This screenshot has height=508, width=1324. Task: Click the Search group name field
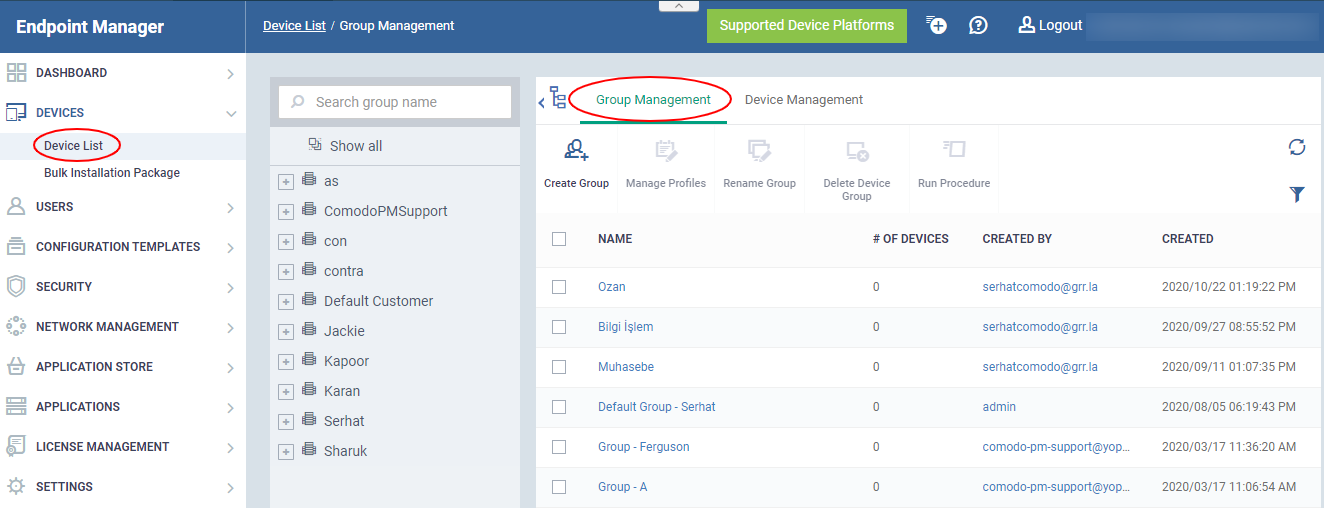(395, 102)
